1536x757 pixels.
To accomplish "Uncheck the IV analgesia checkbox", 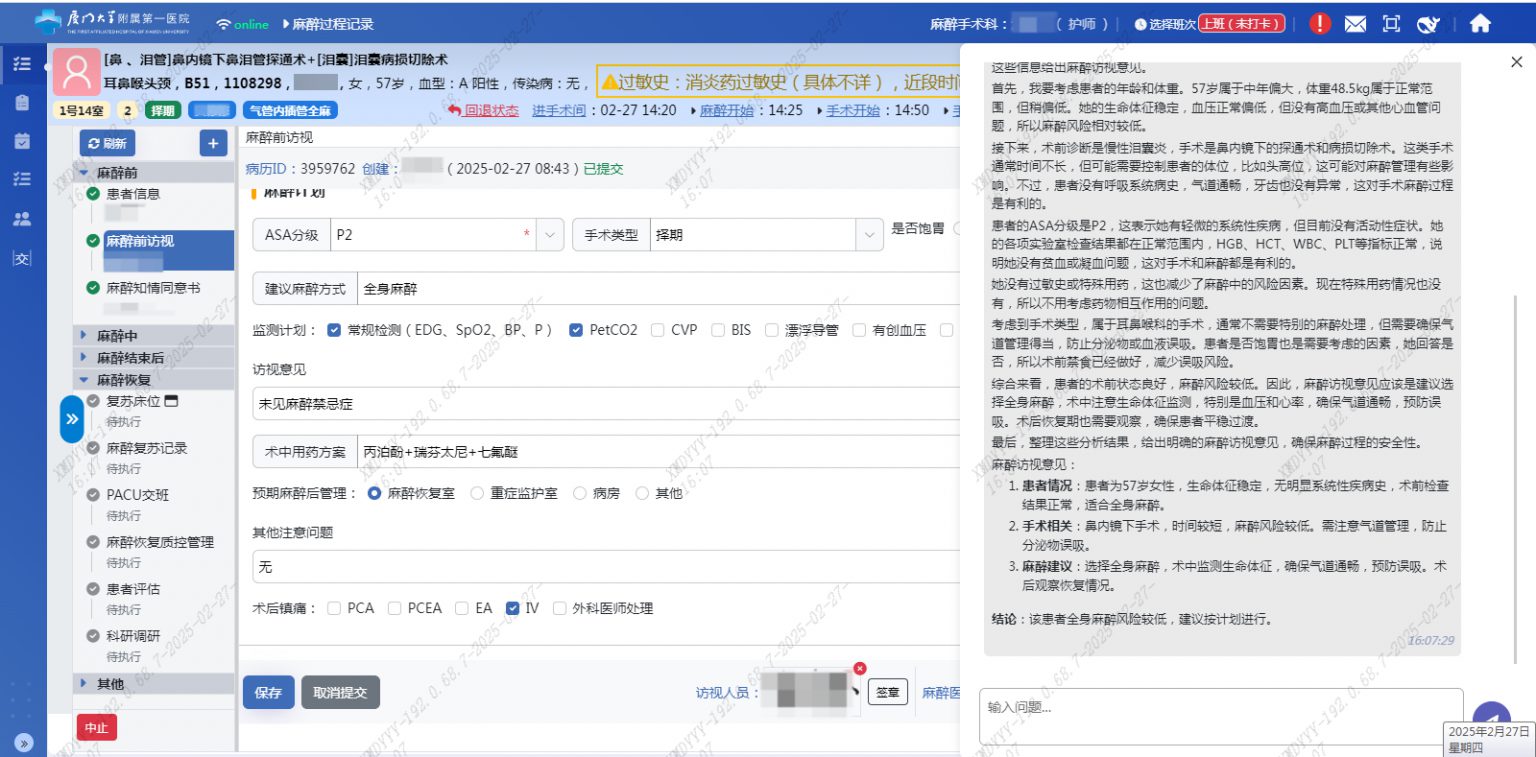I will click(x=512, y=608).
